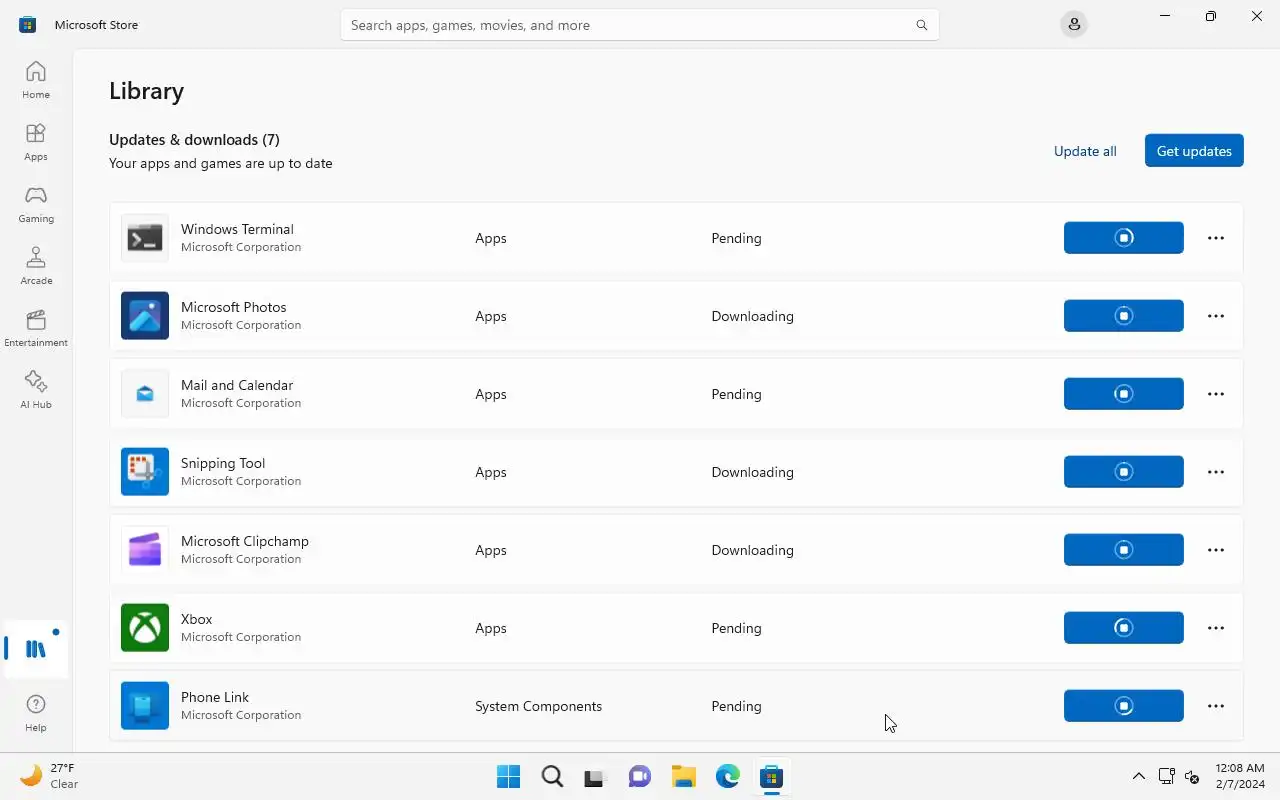Click the Microsoft Store taskbar icon
Viewport: 1280px width, 800px height.
point(771,776)
